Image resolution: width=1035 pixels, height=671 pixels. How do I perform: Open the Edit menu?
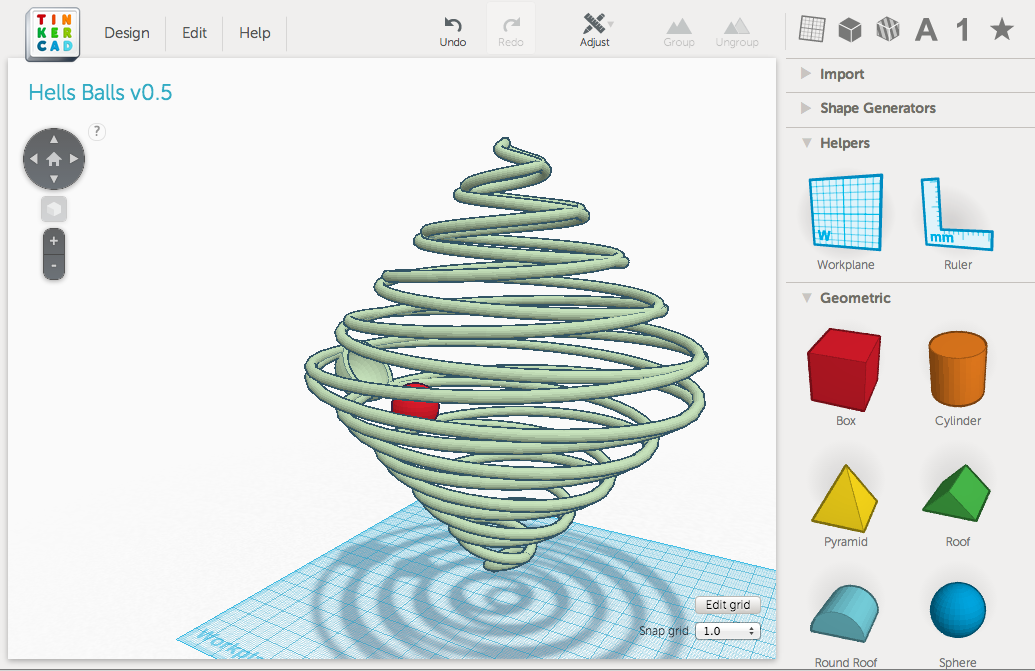194,33
